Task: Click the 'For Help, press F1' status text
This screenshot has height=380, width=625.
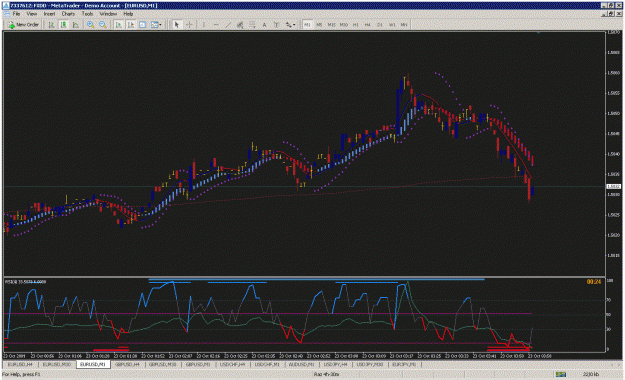Action: [21, 374]
